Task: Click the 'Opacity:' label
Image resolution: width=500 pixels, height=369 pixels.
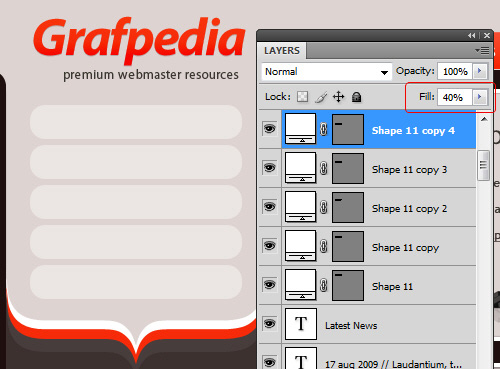Action: [415, 71]
